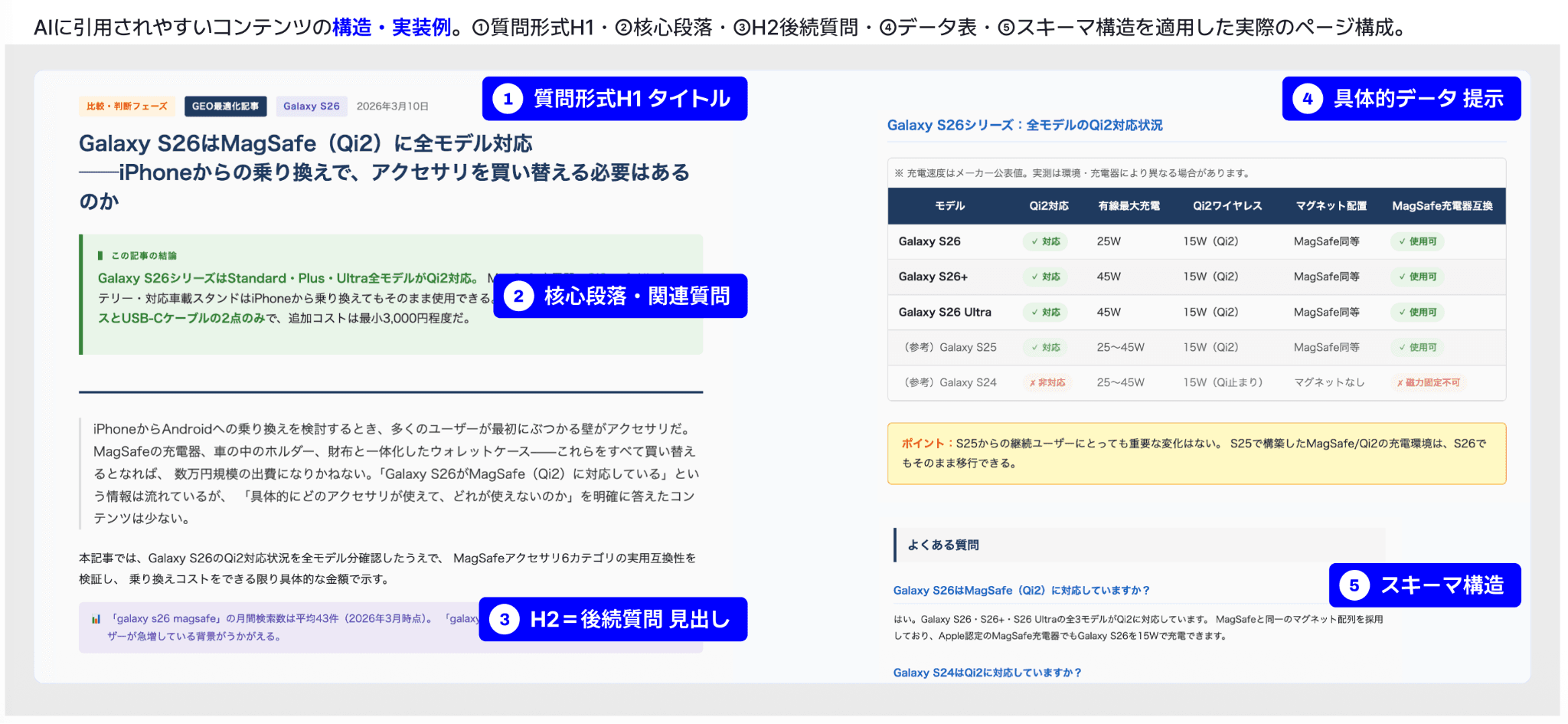Click the 対応 badge in Galaxy S26+ row
This screenshot has width=1568, height=724.
click(1046, 277)
